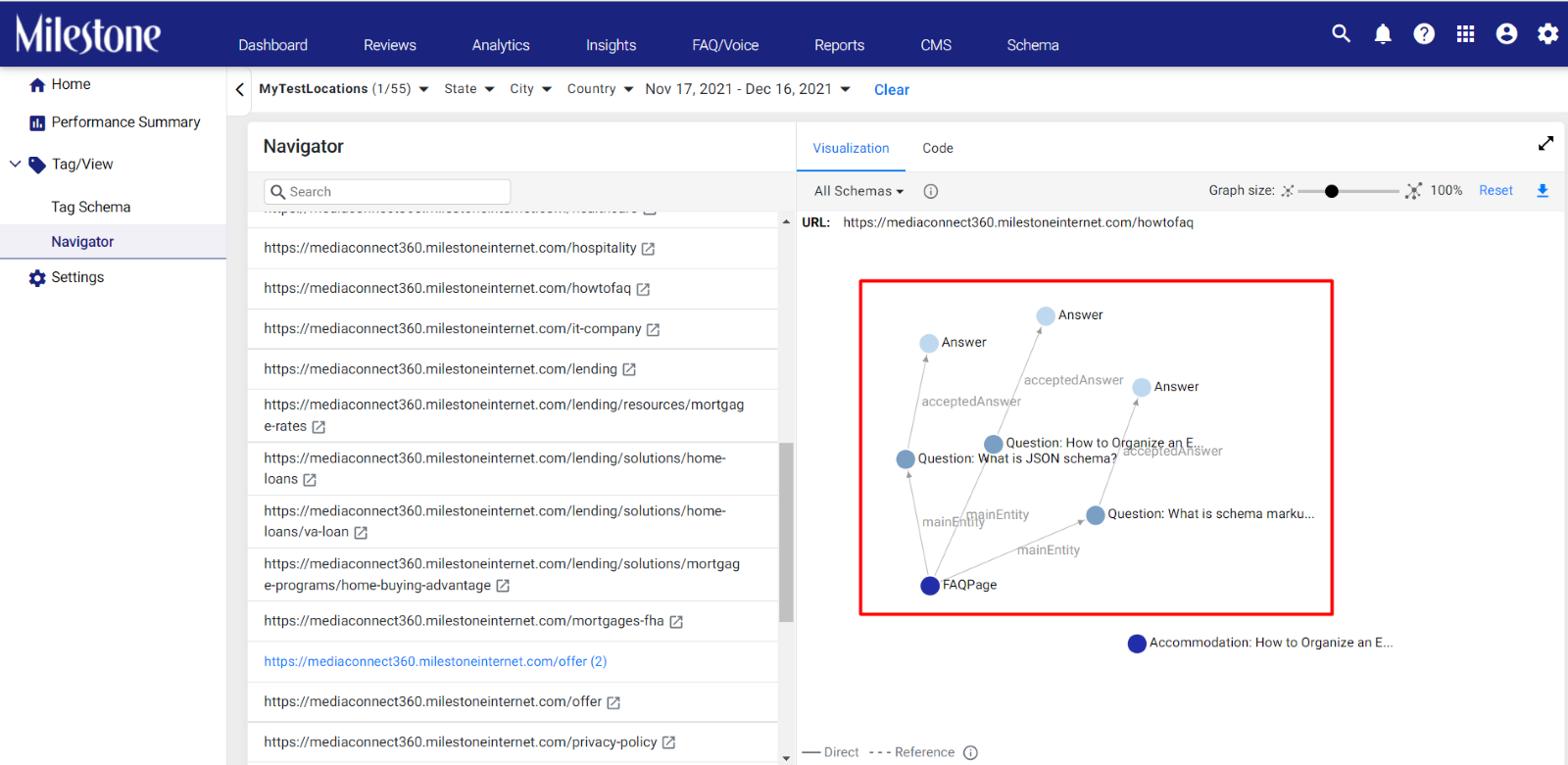Screen dimensions: 1568x765
Task: Select the /lending/solutions/home-loans URL row
Action: point(513,469)
